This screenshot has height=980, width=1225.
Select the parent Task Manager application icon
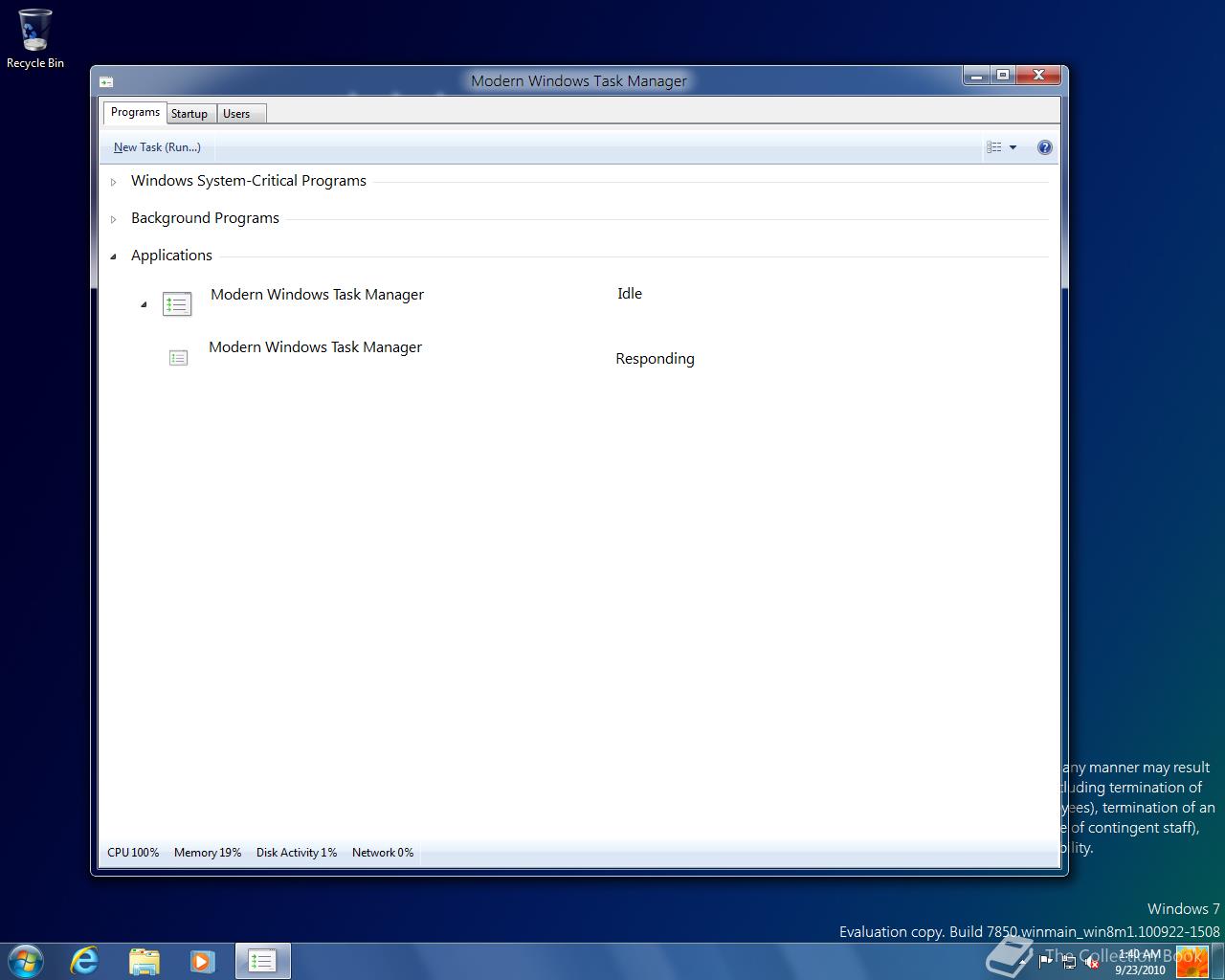[x=177, y=304]
